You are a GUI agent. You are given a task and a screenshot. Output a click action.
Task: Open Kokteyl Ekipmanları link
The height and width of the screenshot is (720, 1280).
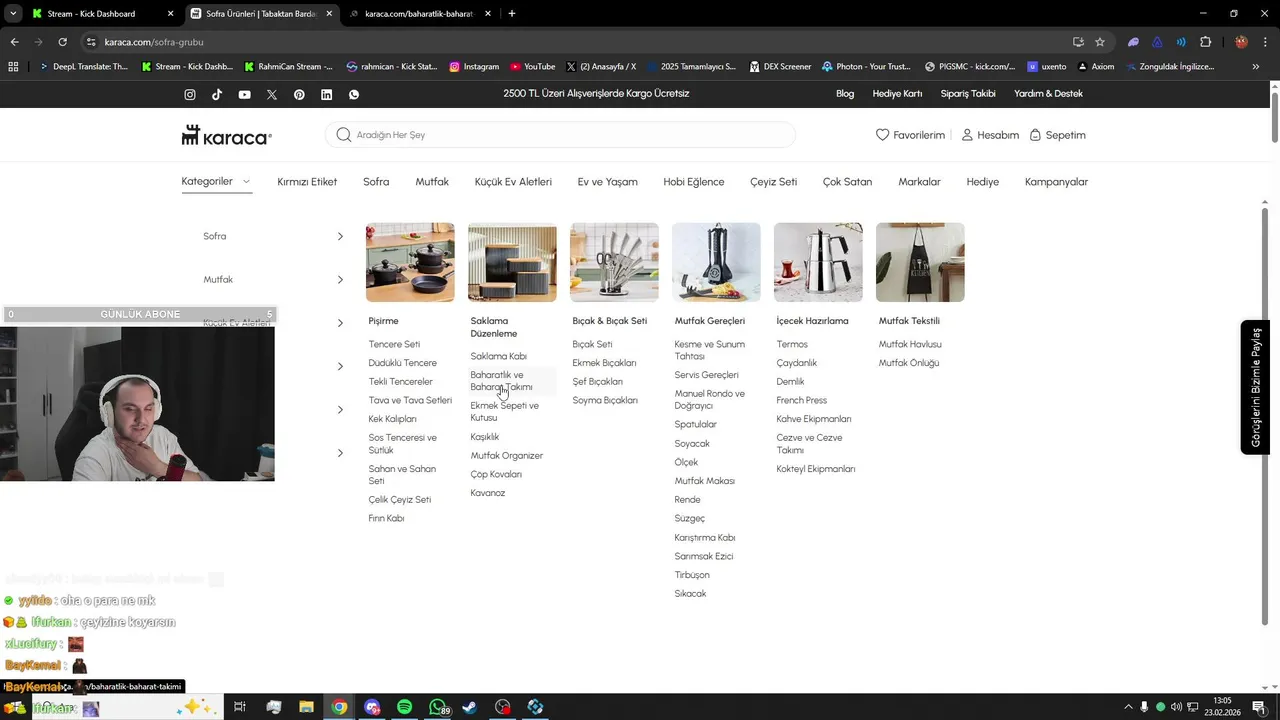[x=816, y=469]
